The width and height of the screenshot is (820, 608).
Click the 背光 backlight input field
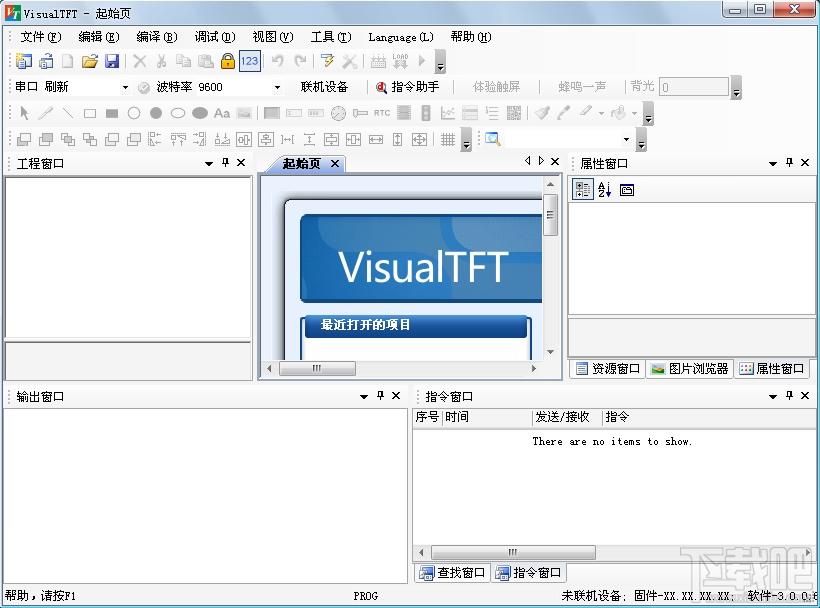pos(694,87)
